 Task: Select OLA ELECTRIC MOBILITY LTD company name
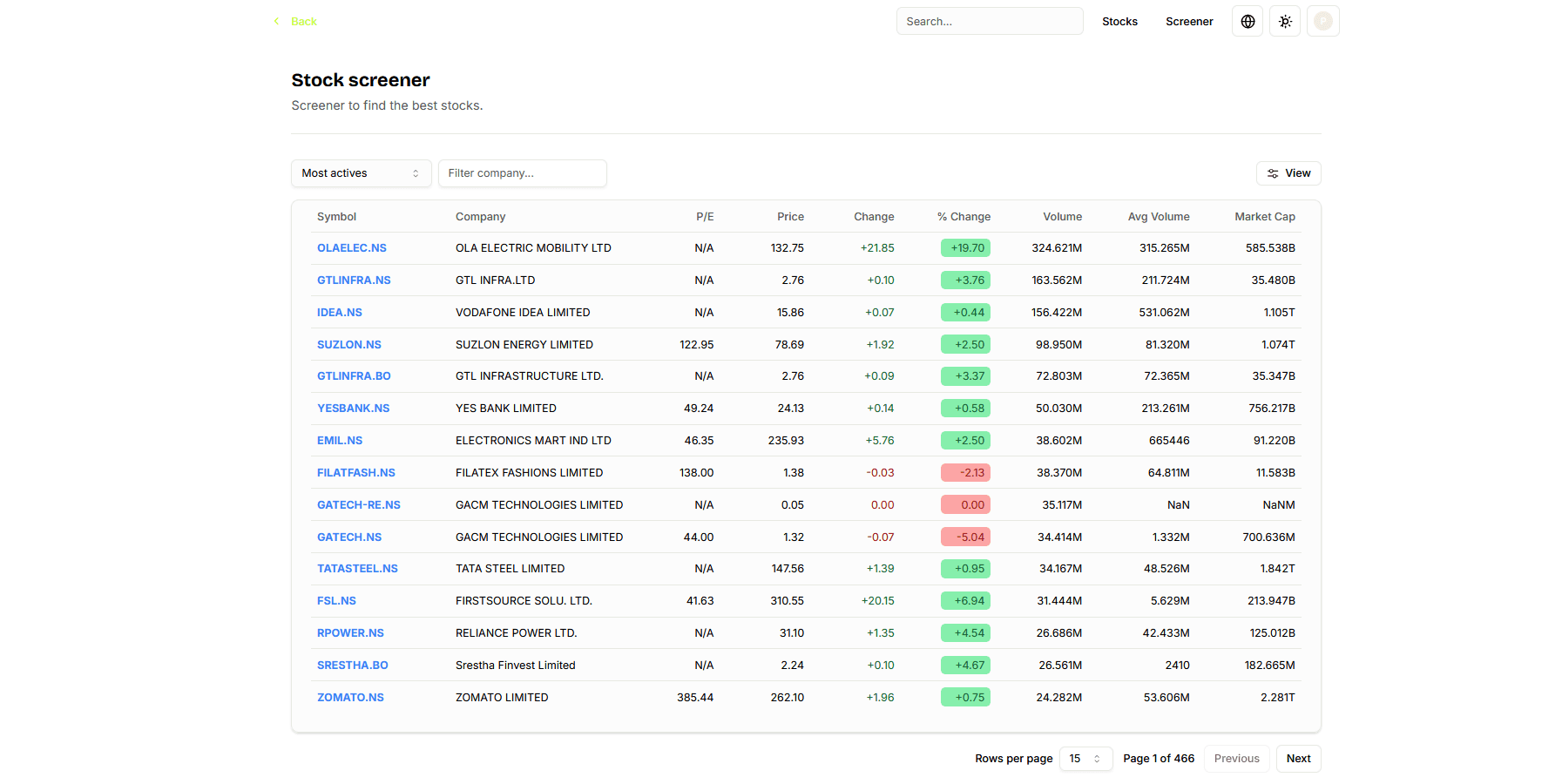click(533, 248)
